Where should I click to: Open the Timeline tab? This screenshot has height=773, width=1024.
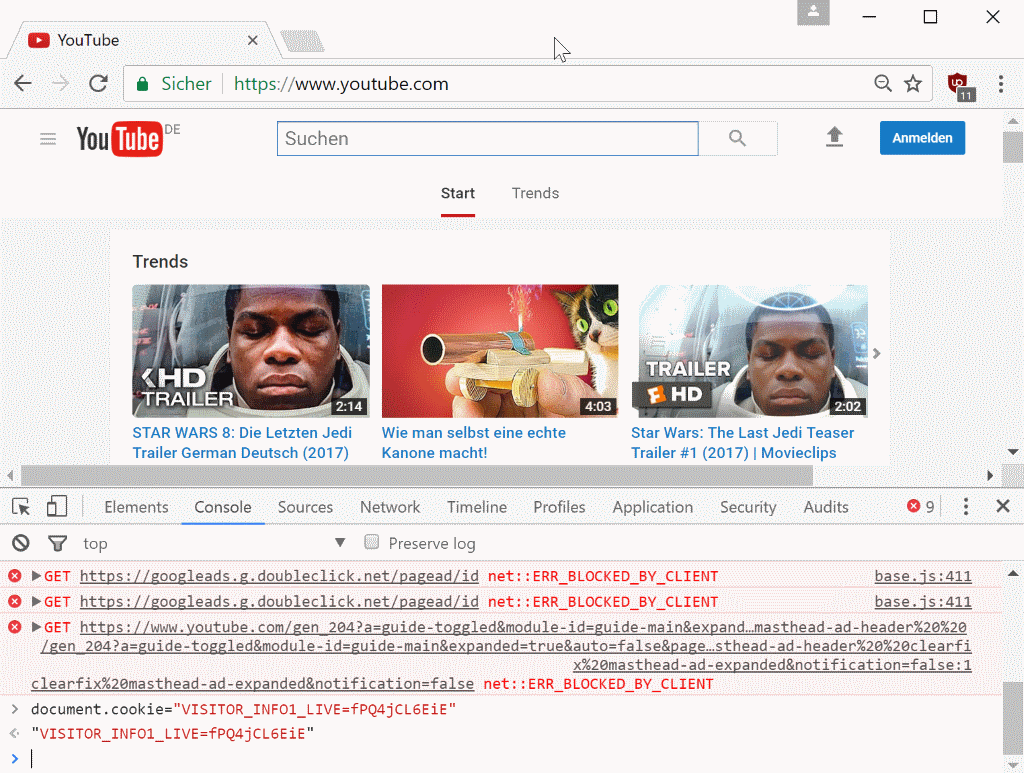pos(477,507)
